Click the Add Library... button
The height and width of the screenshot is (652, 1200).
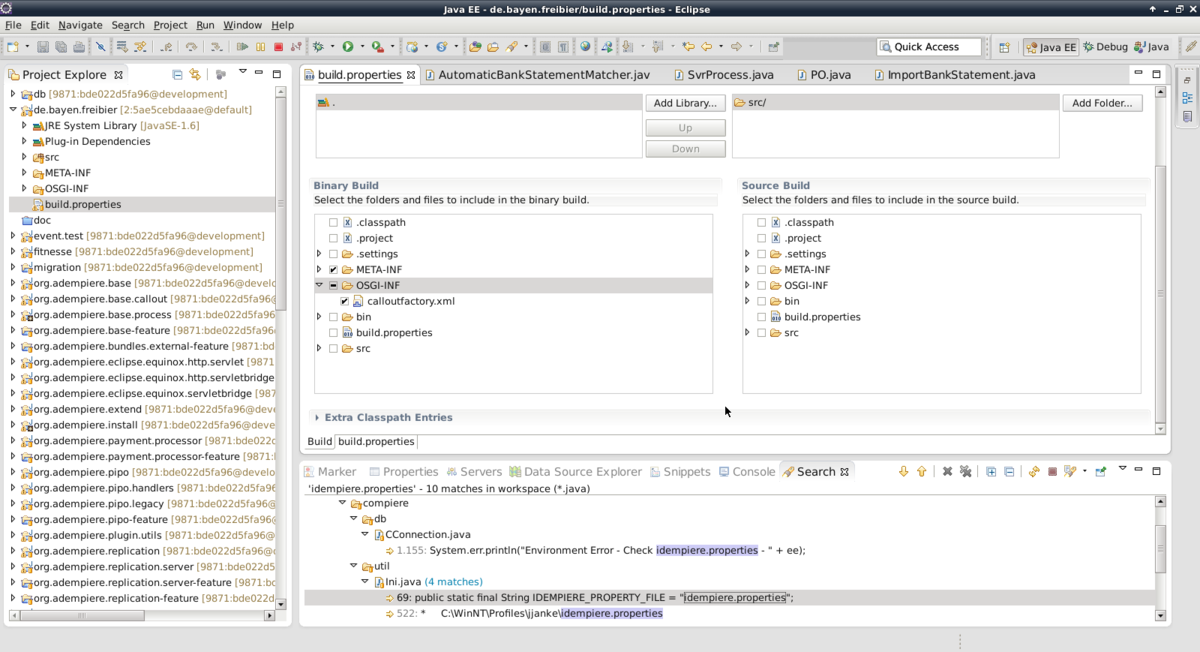click(685, 103)
